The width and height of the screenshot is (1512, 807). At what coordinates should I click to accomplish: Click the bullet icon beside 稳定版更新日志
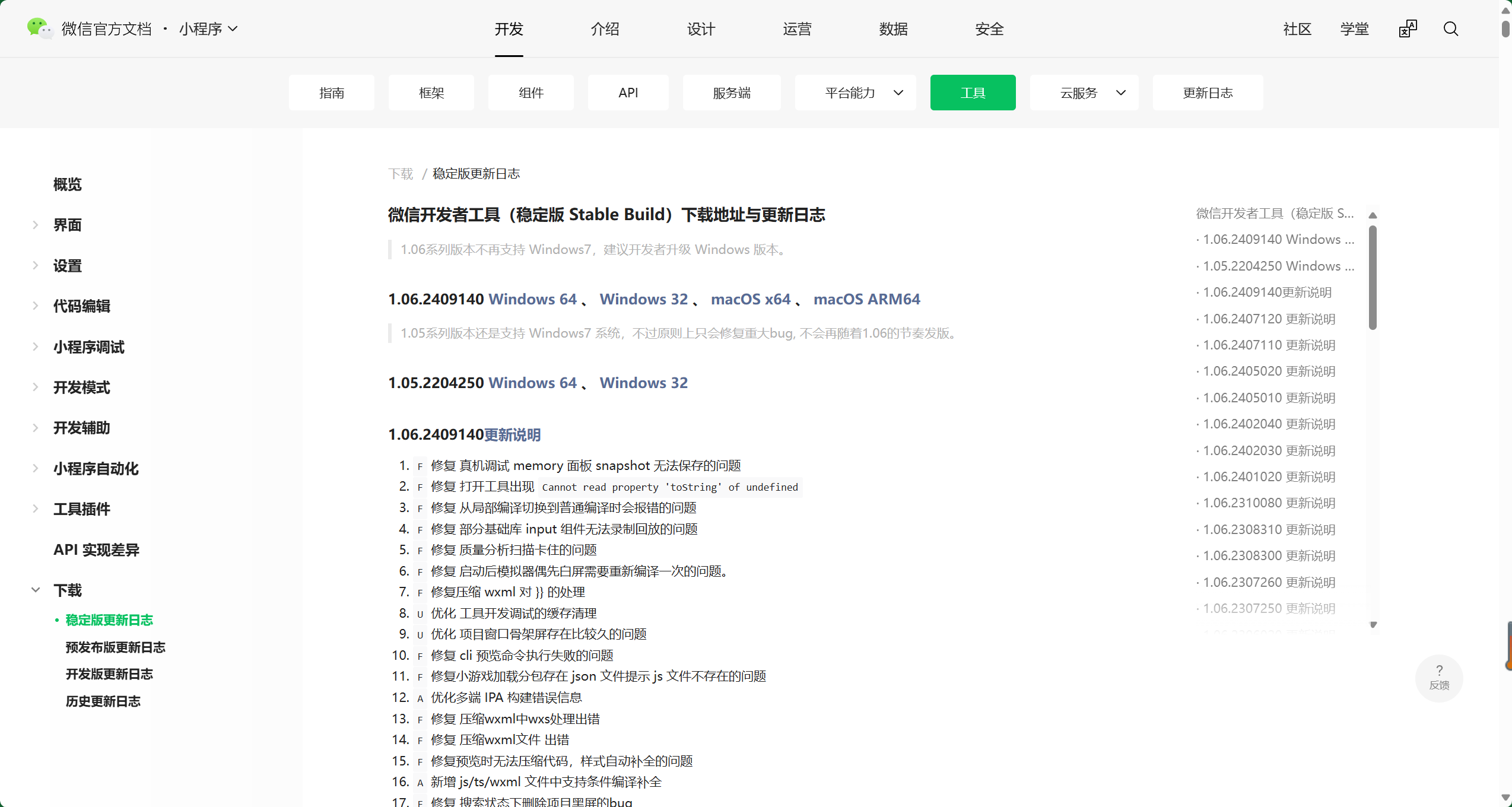pos(56,620)
